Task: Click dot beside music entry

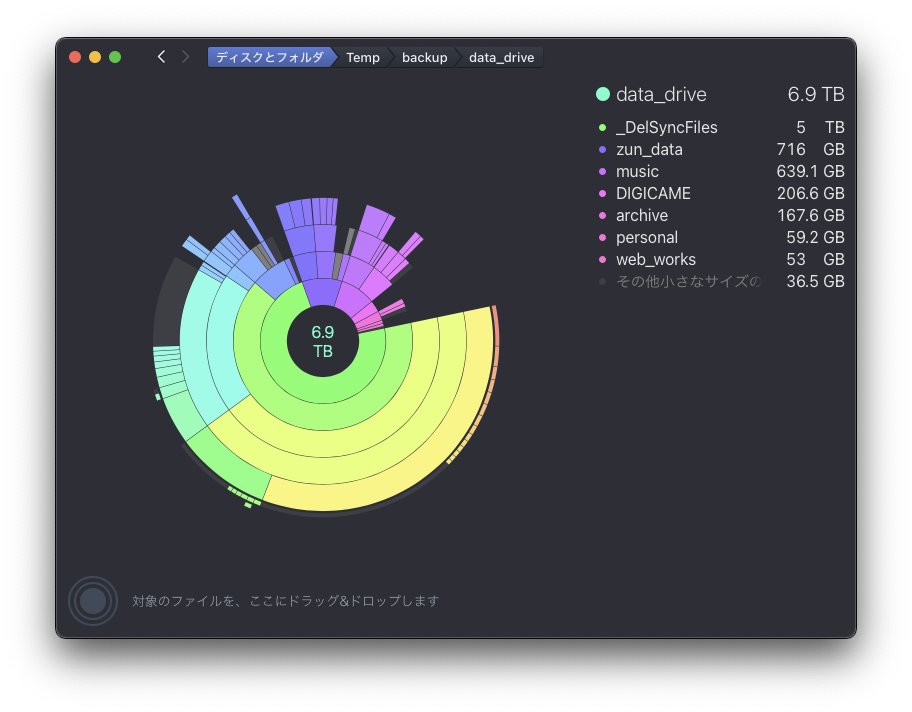Action: (603, 172)
